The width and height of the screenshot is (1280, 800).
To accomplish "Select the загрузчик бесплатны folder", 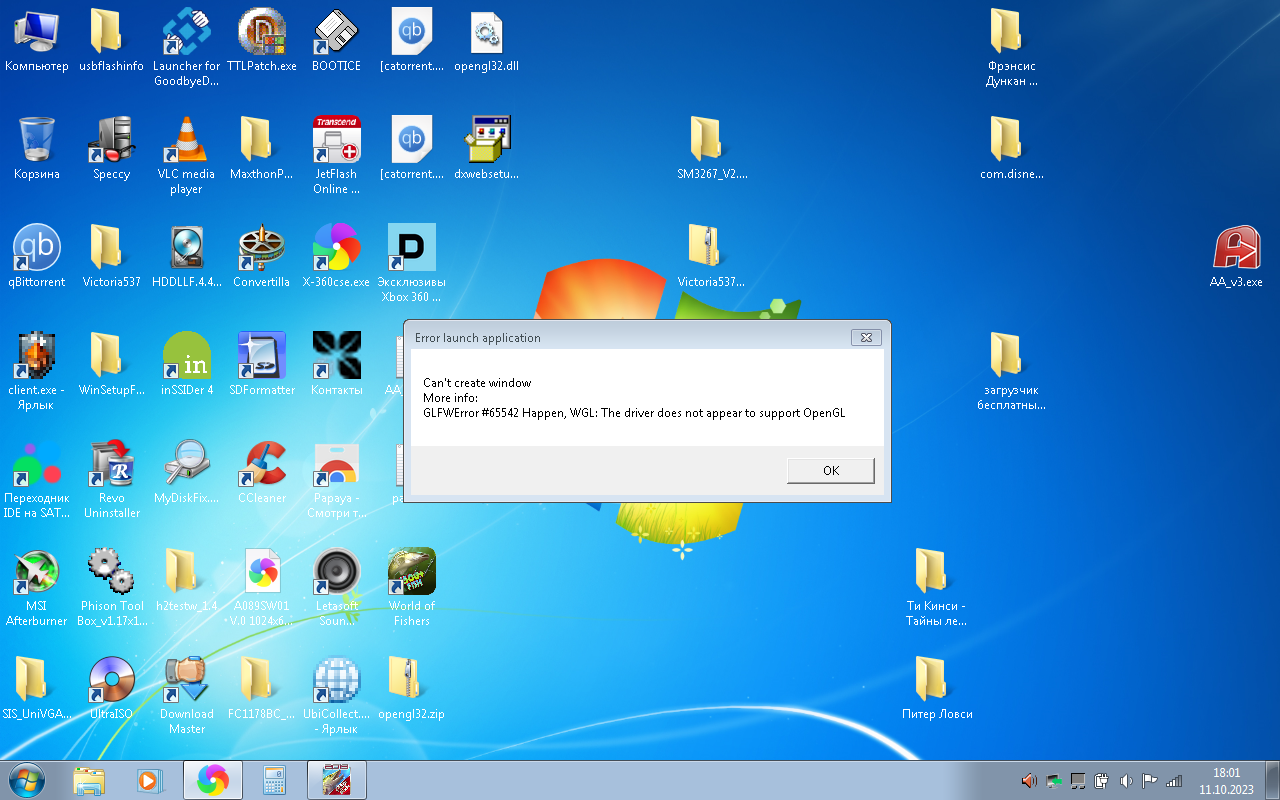I will pyautogui.click(x=1011, y=372).
